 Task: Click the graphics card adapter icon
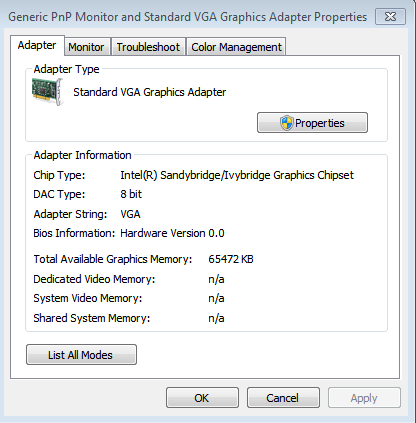47,92
